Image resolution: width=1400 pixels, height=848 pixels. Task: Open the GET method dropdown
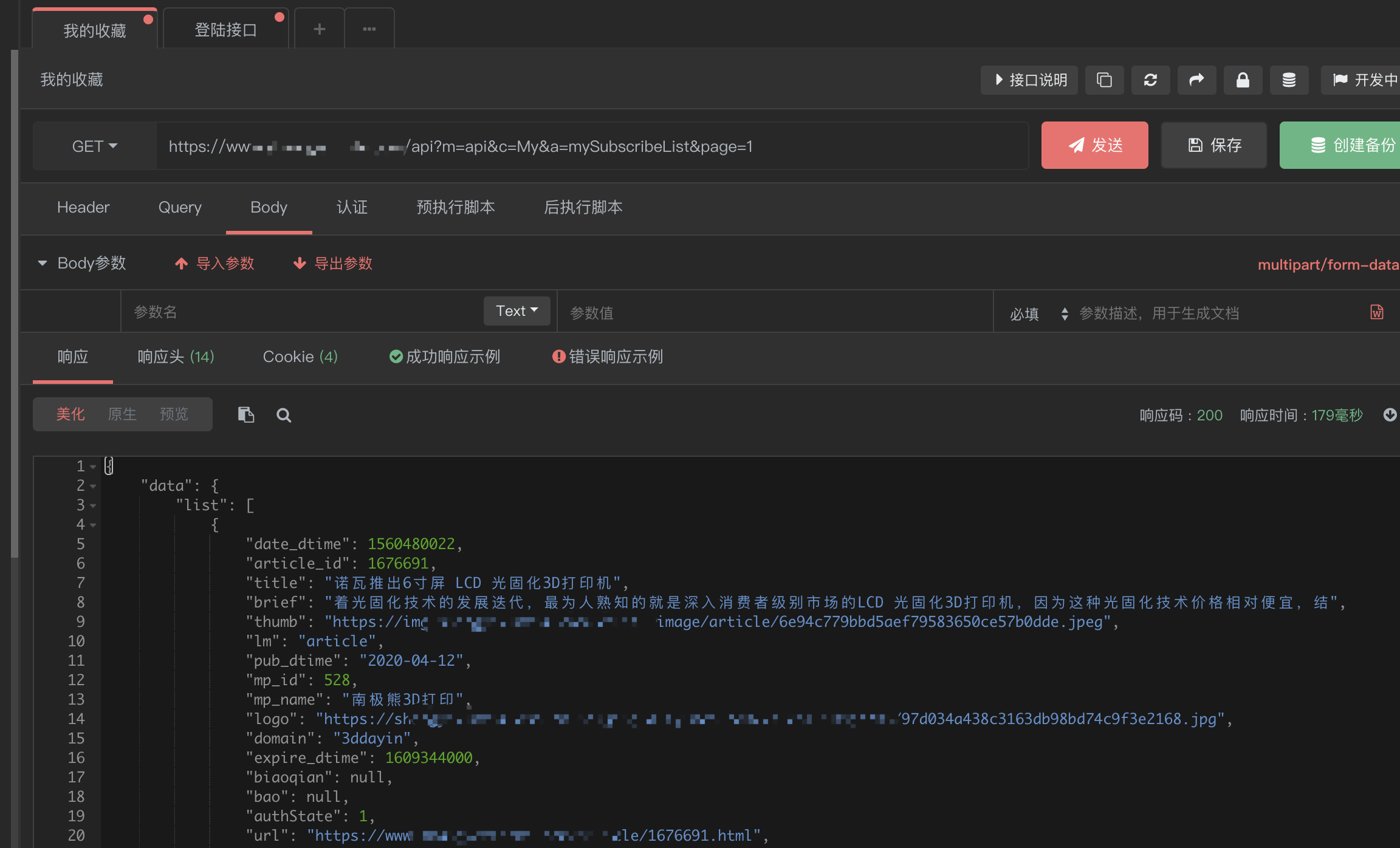(x=95, y=146)
